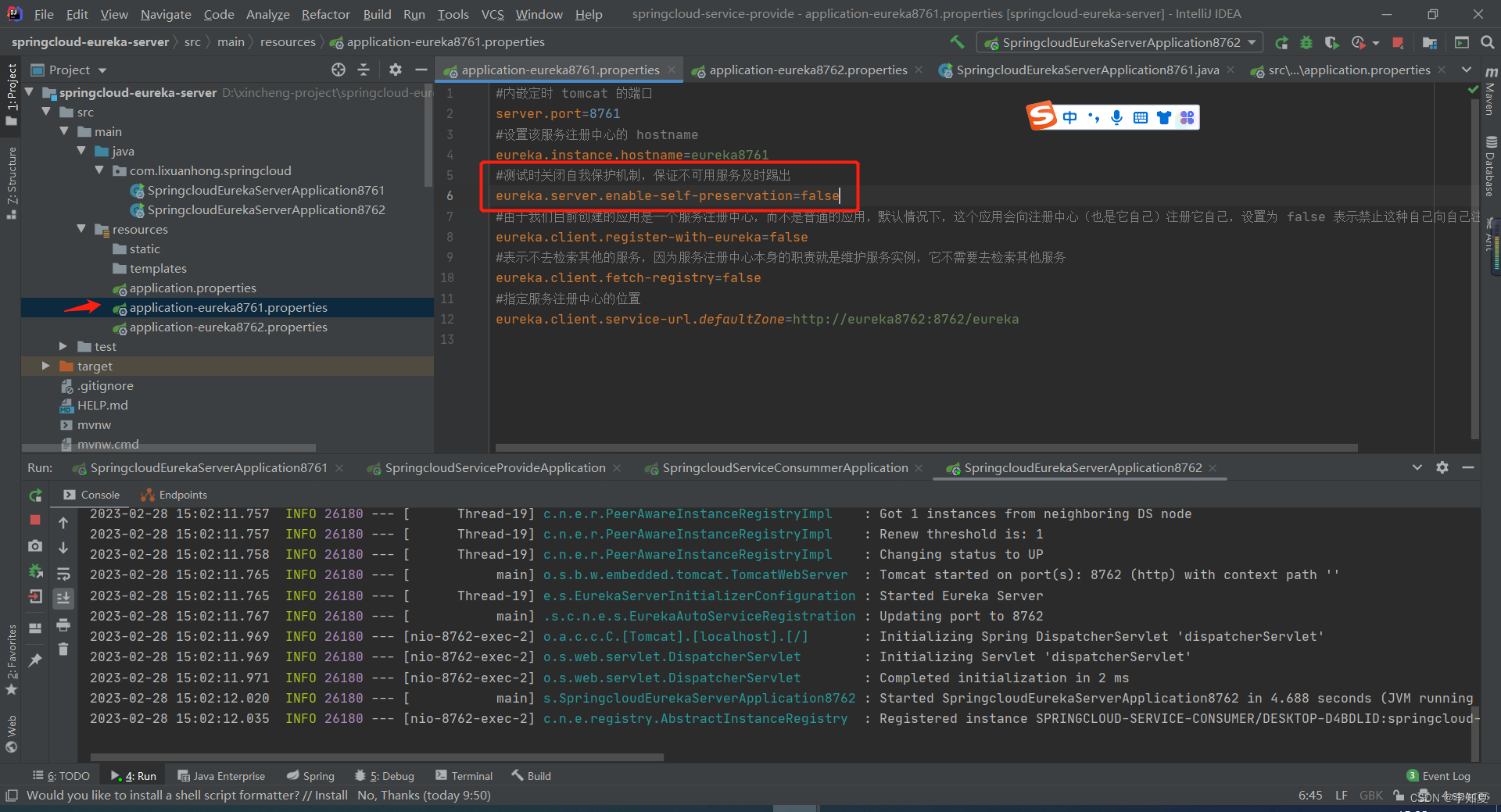The height and width of the screenshot is (812, 1501).
Task: Click Sogou voice input microphone icon
Action: (x=1117, y=117)
